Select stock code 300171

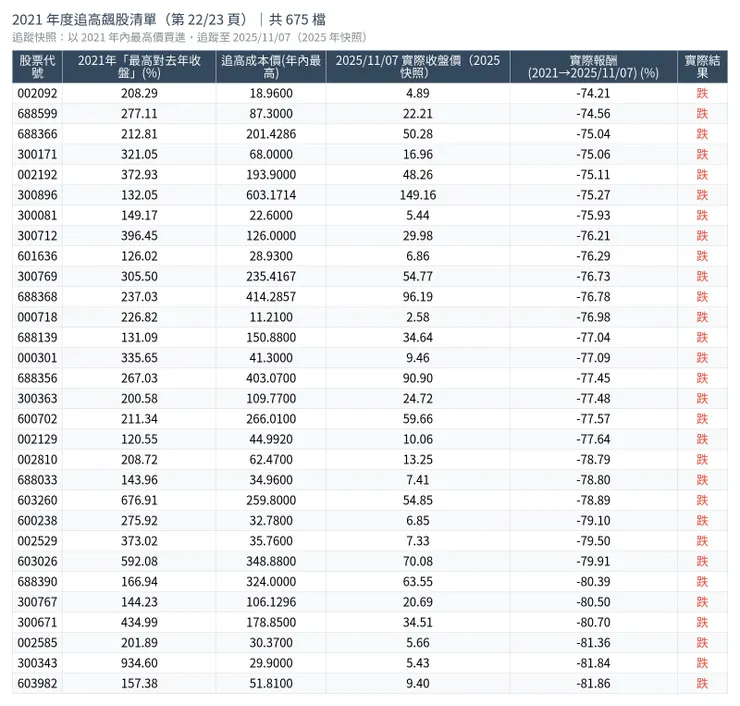tap(37, 154)
